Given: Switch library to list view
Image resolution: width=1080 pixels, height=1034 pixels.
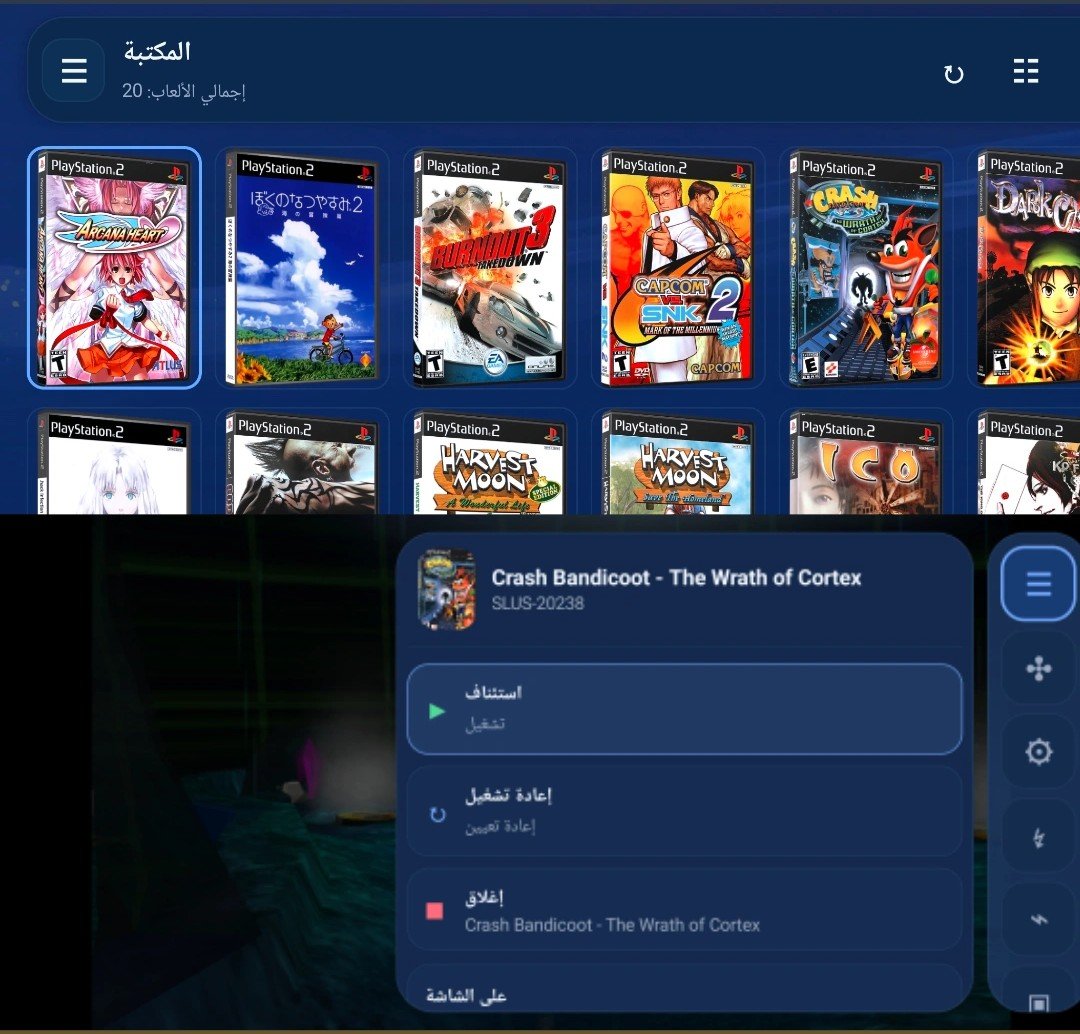Looking at the screenshot, I should tap(1026, 71).
